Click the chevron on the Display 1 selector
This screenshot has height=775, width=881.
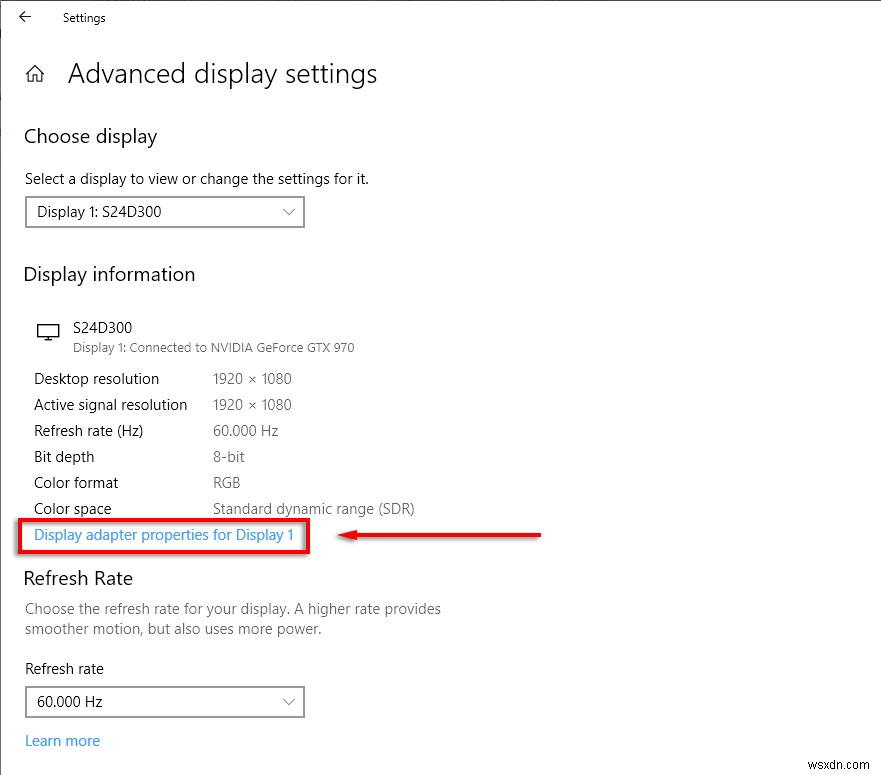click(x=288, y=212)
